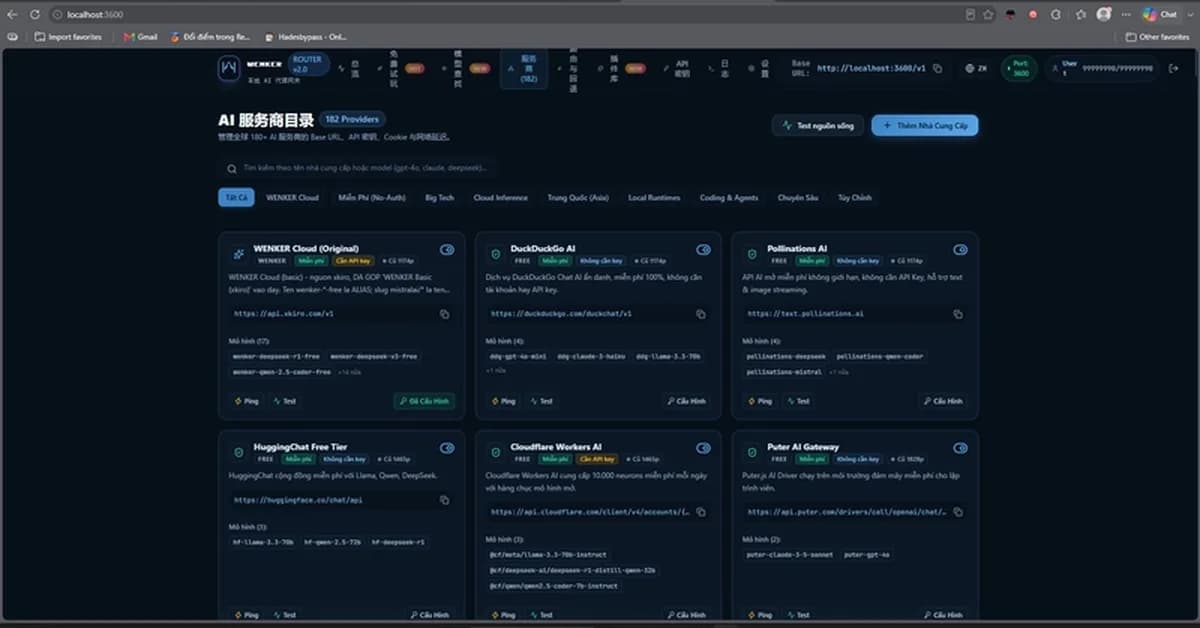
Task: Click the magnifier icon in search box
Action: point(232,169)
